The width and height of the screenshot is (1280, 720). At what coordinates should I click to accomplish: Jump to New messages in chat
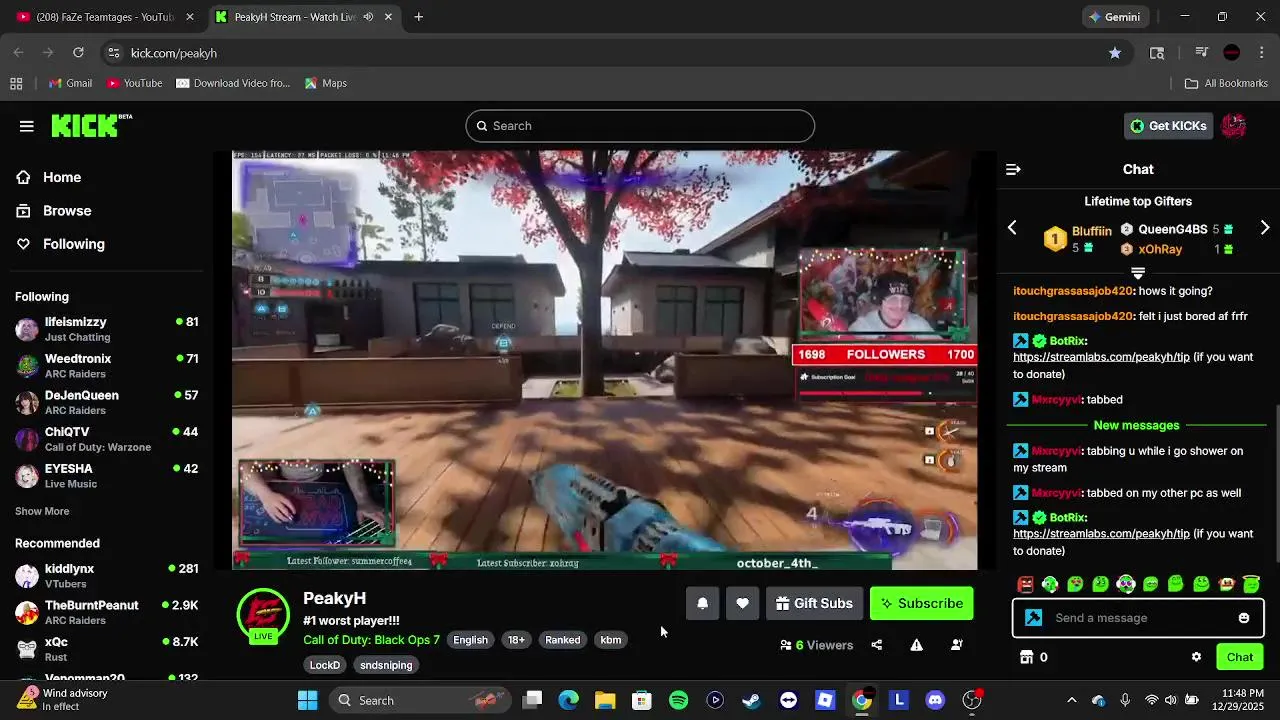click(1137, 425)
